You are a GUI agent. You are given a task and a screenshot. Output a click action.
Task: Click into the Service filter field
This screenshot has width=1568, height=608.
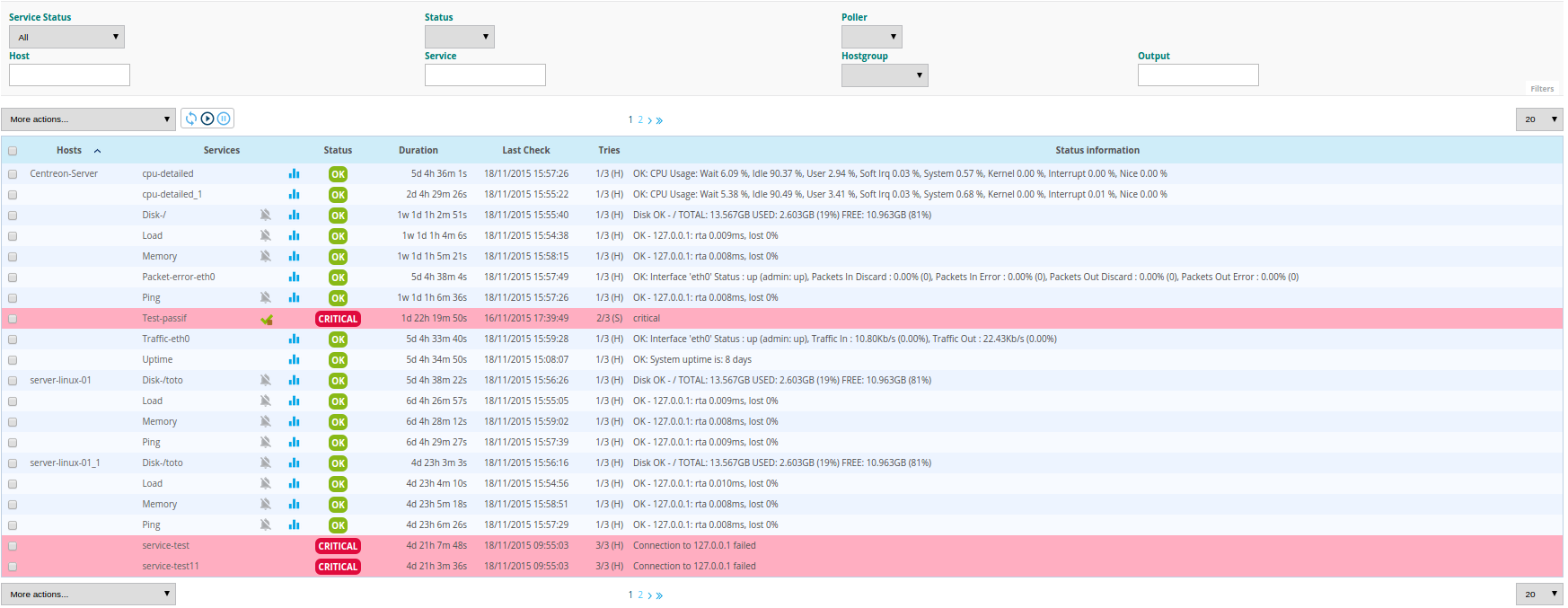pos(485,75)
